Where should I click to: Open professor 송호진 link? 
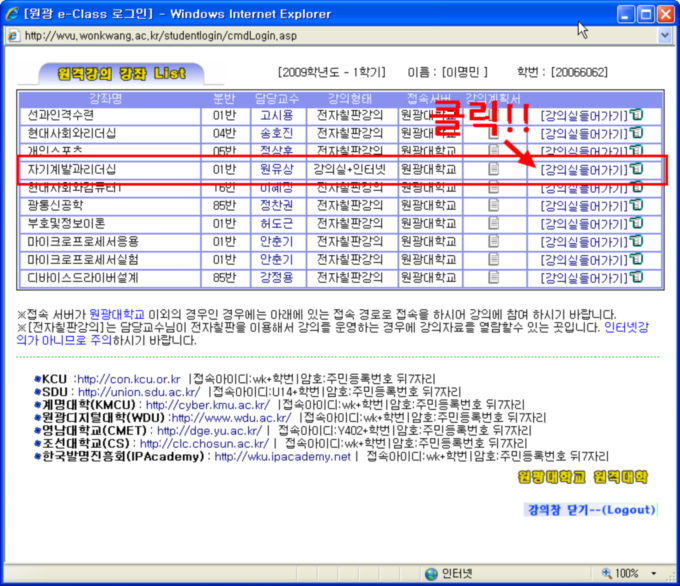(x=277, y=133)
